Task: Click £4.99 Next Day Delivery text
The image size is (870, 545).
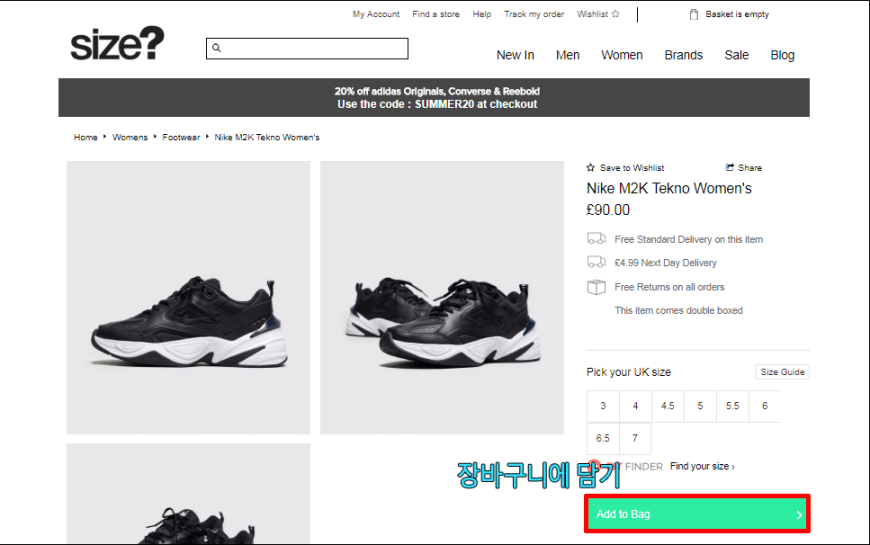Action: [x=665, y=263]
